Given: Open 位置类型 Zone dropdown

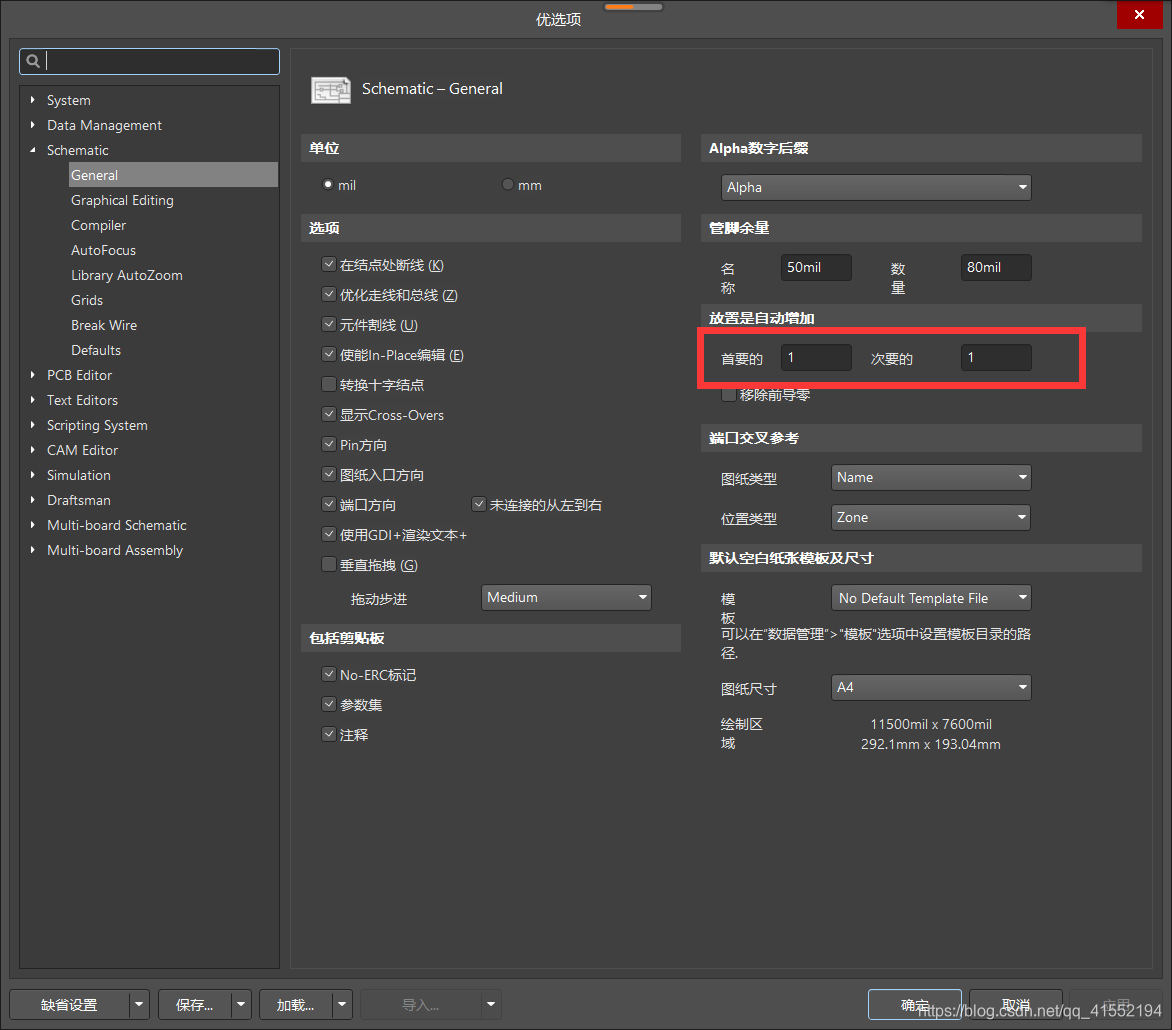Looking at the screenshot, I should [931, 517].
